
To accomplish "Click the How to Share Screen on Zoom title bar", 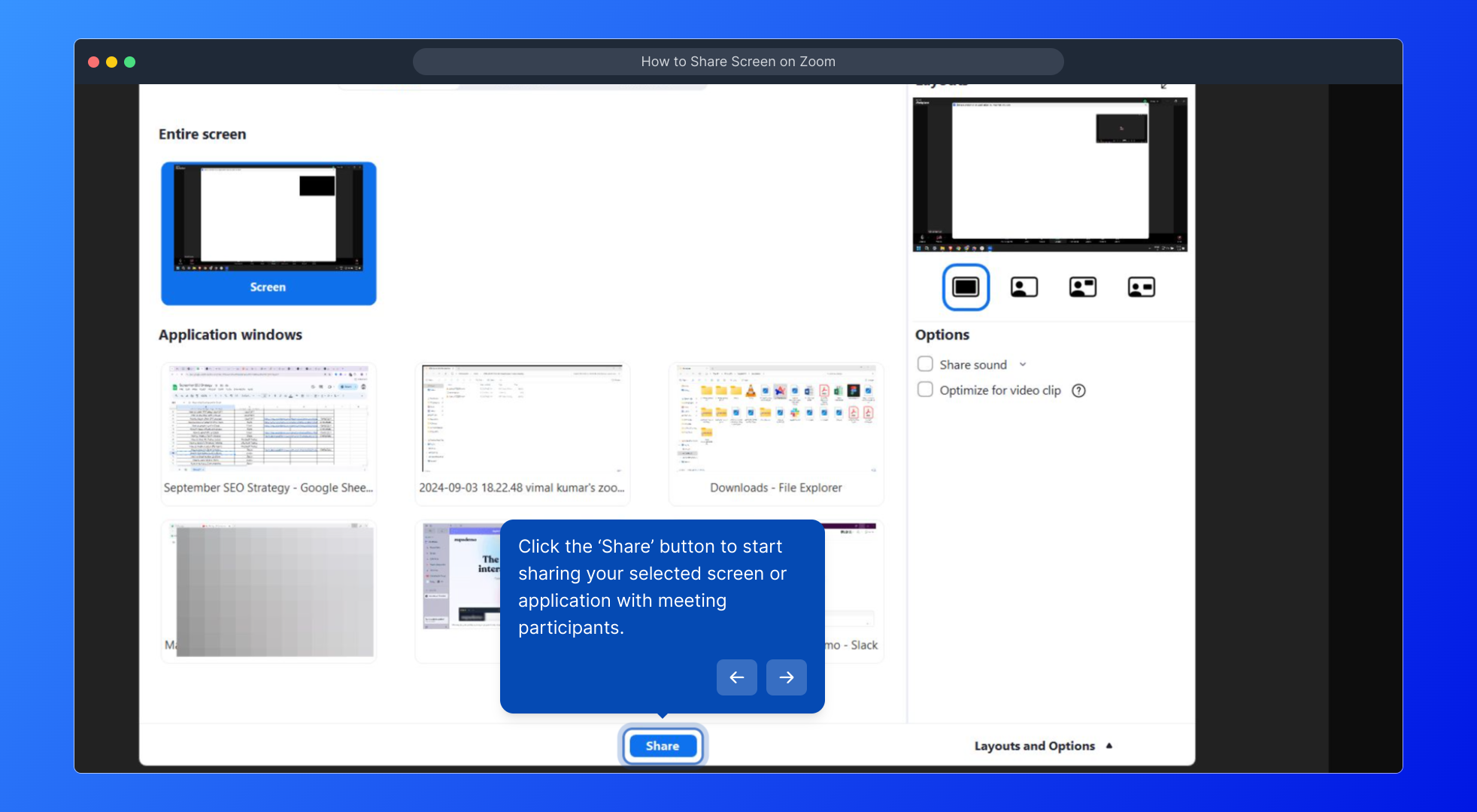I will (738, 62).
